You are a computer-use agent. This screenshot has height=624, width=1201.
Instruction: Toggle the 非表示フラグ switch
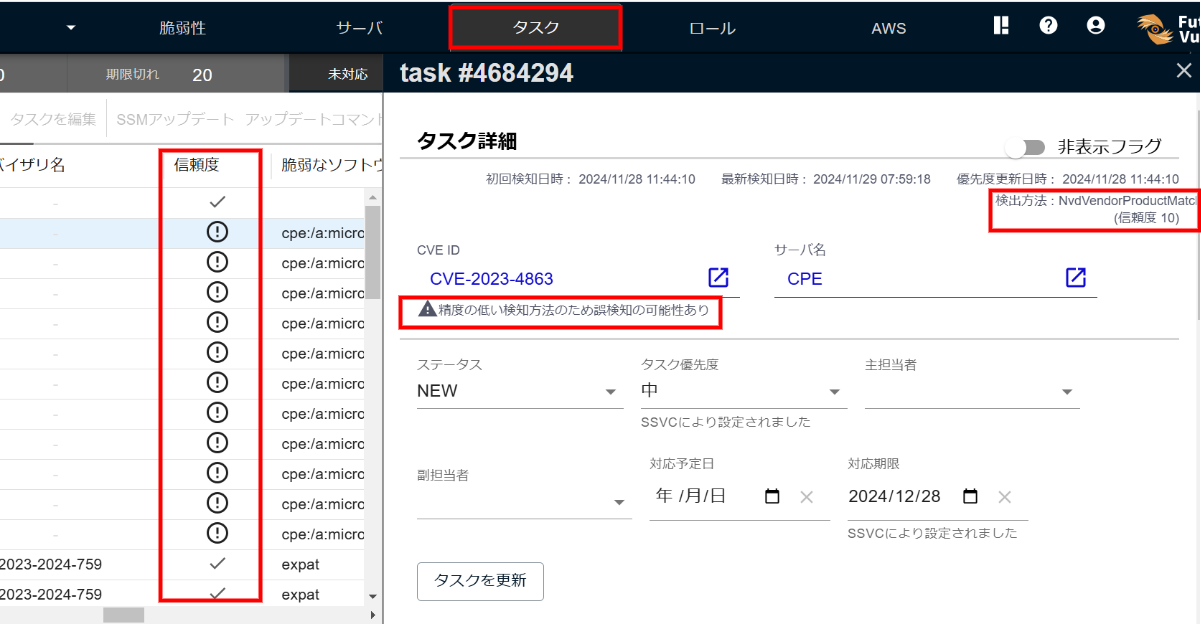(x=1025, y=147)
